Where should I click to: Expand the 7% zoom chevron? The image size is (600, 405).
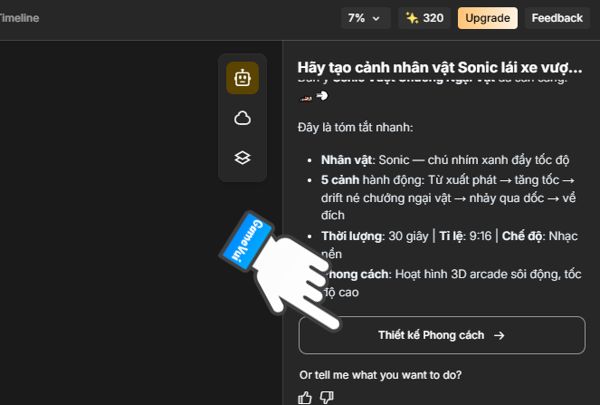coord(376,18)
